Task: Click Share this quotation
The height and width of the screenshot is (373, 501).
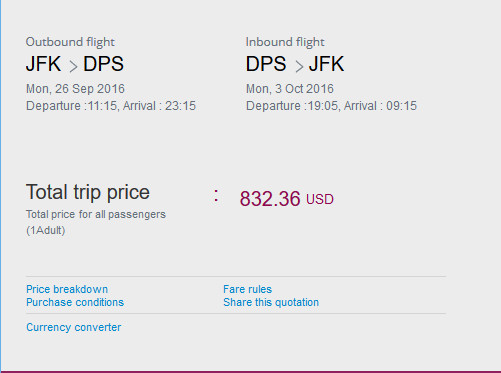Action: [x=271, y=302]
